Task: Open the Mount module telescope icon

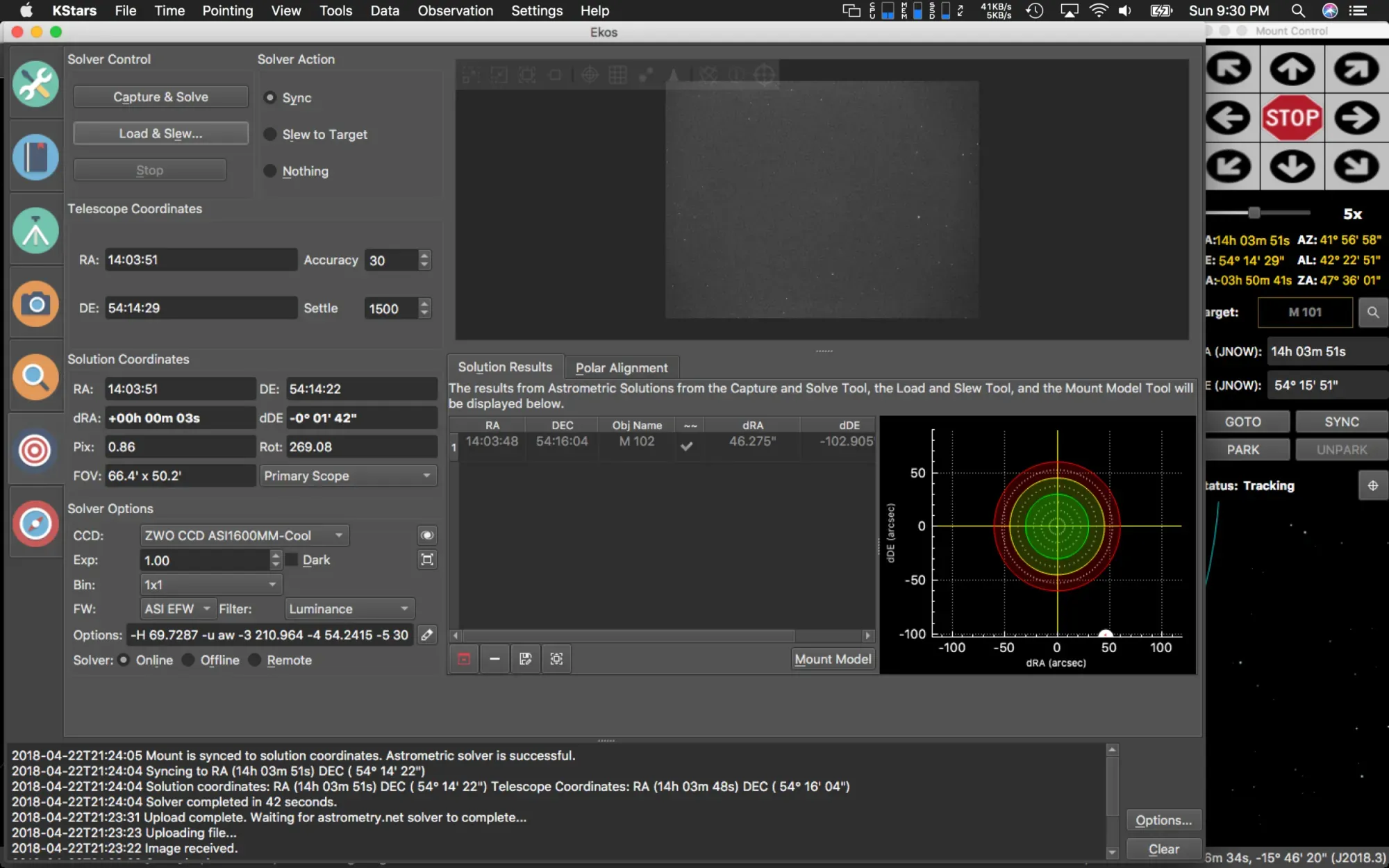Action: [35, 231]
